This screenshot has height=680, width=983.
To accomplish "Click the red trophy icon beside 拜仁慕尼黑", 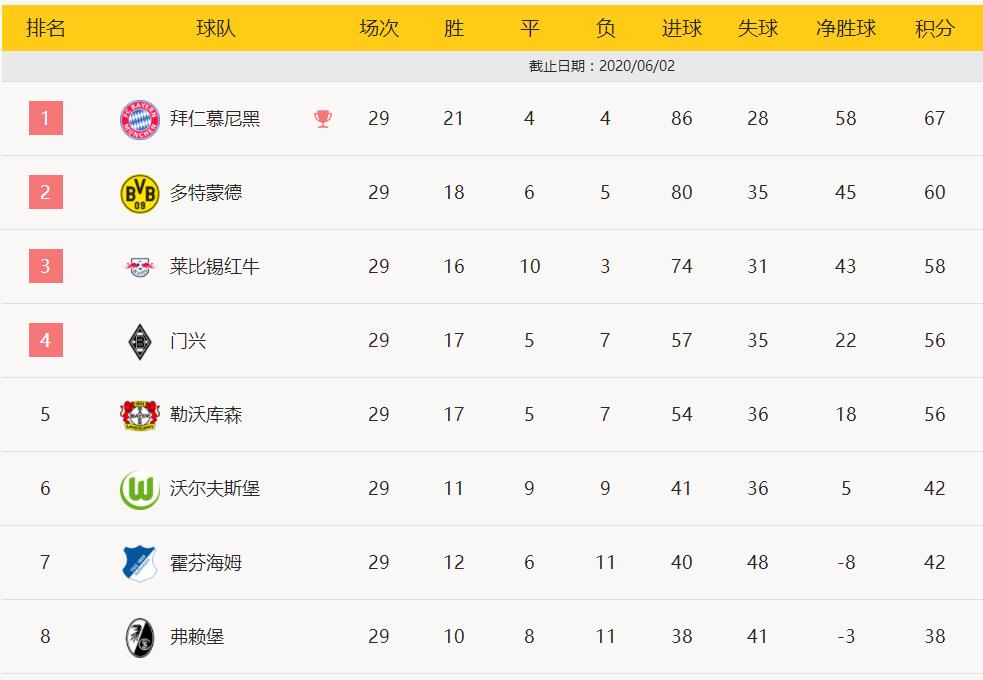I will (323, 118).
